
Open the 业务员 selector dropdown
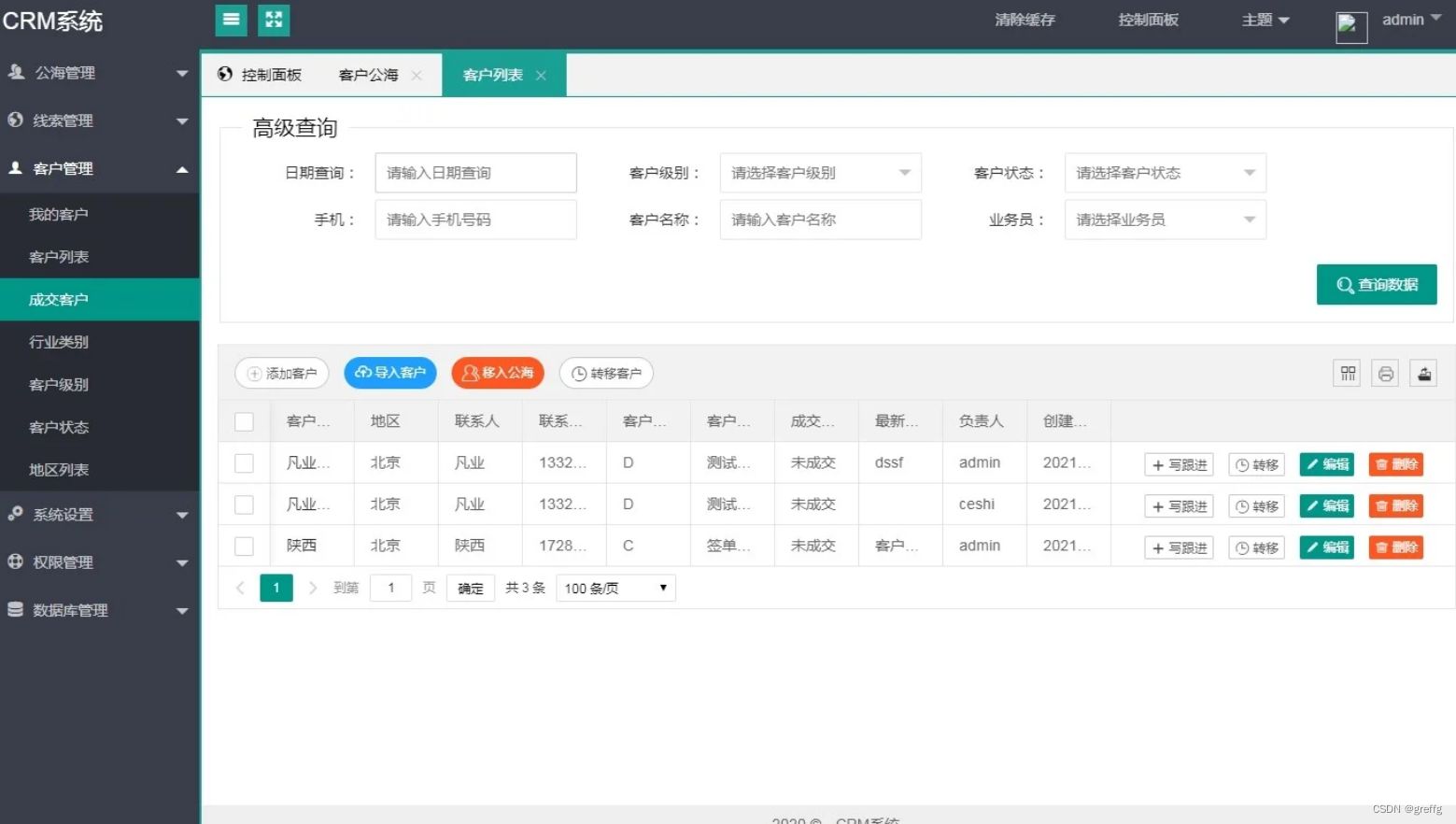click(1164, 219)
